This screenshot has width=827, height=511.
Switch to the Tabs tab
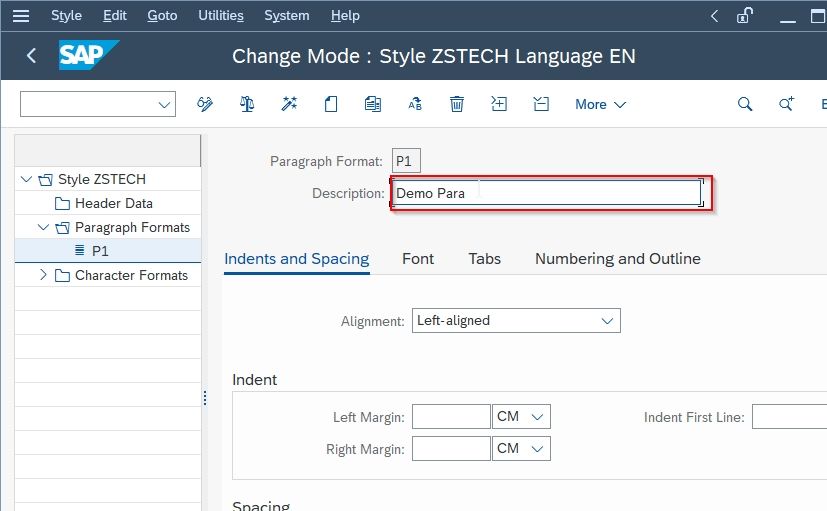484,259
